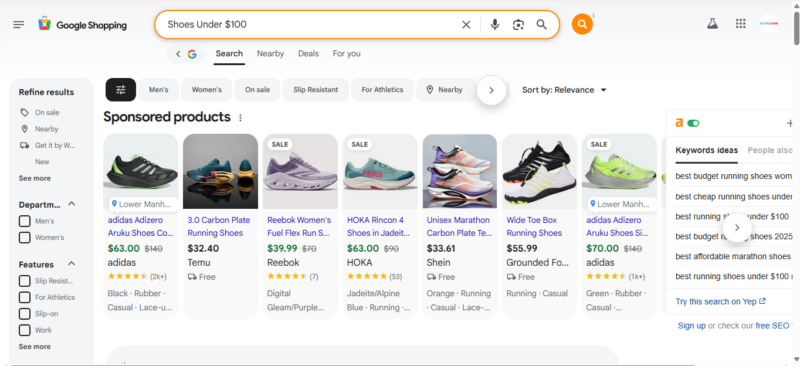Start voice search with microphone icon
Viewport: 800px width, 366px height.
494,25
